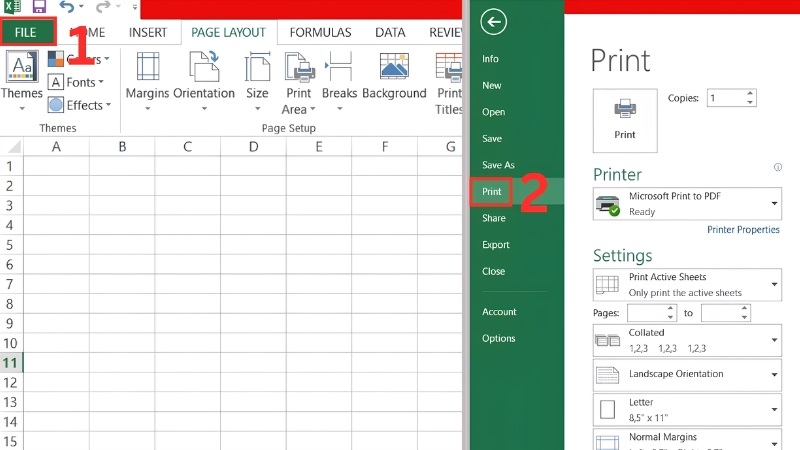The height and width of the screenshot is (450, 800).
Task: Open the Themes gallery button
Action: (21, 81)
